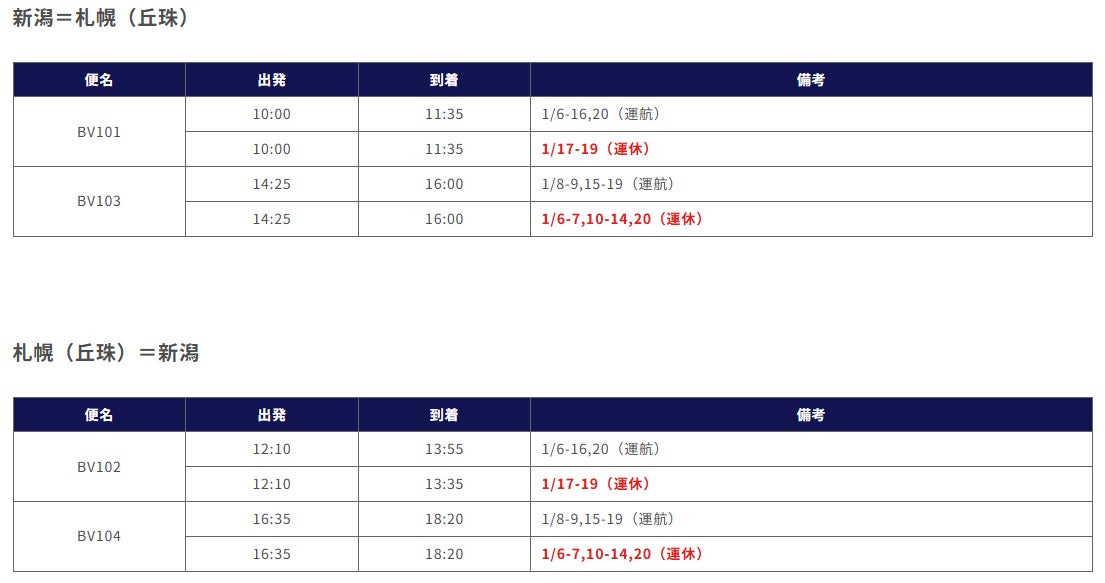Click the BV102 flight name cell

(x=99, y=467)
